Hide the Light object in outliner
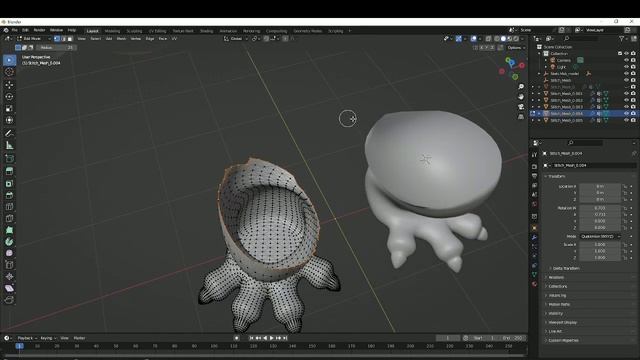This screenshot has height=360, width=640. [627, 67]
